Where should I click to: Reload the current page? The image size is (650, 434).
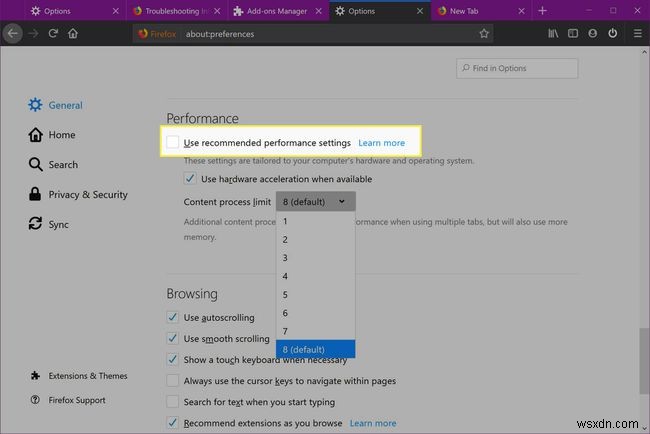tap(53, 34)
